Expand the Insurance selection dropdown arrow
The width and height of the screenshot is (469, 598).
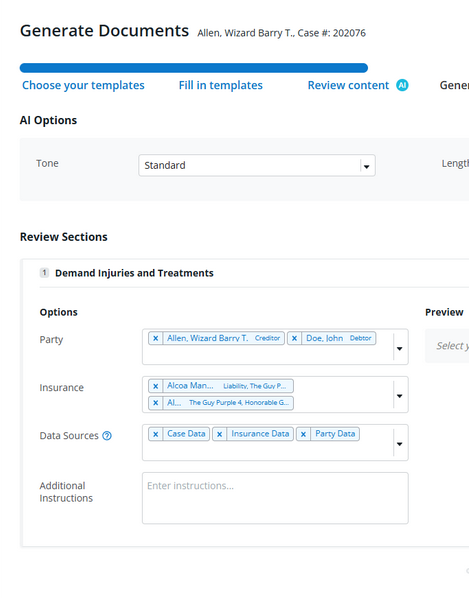pos(400,396)
